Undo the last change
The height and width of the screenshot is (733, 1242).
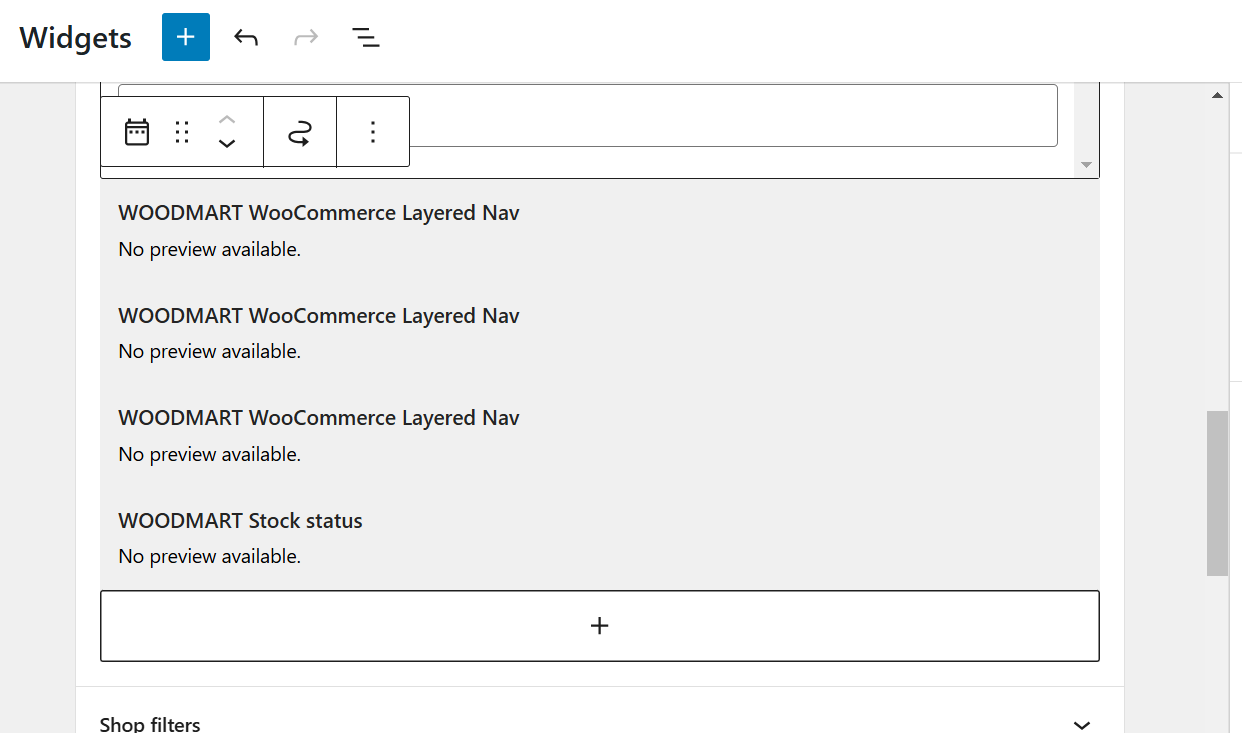point(246,37)
